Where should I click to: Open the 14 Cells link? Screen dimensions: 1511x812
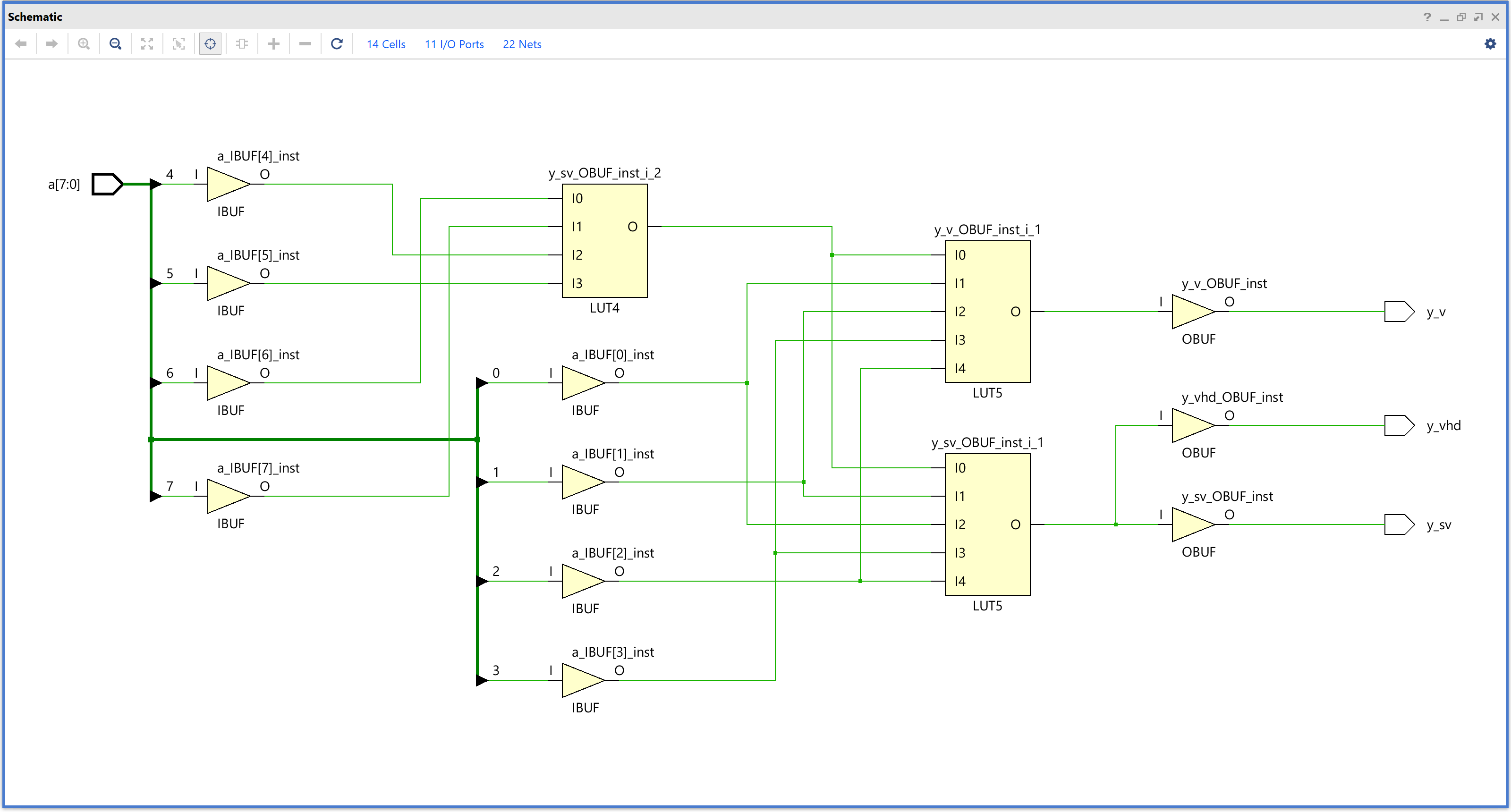[386, 44]
